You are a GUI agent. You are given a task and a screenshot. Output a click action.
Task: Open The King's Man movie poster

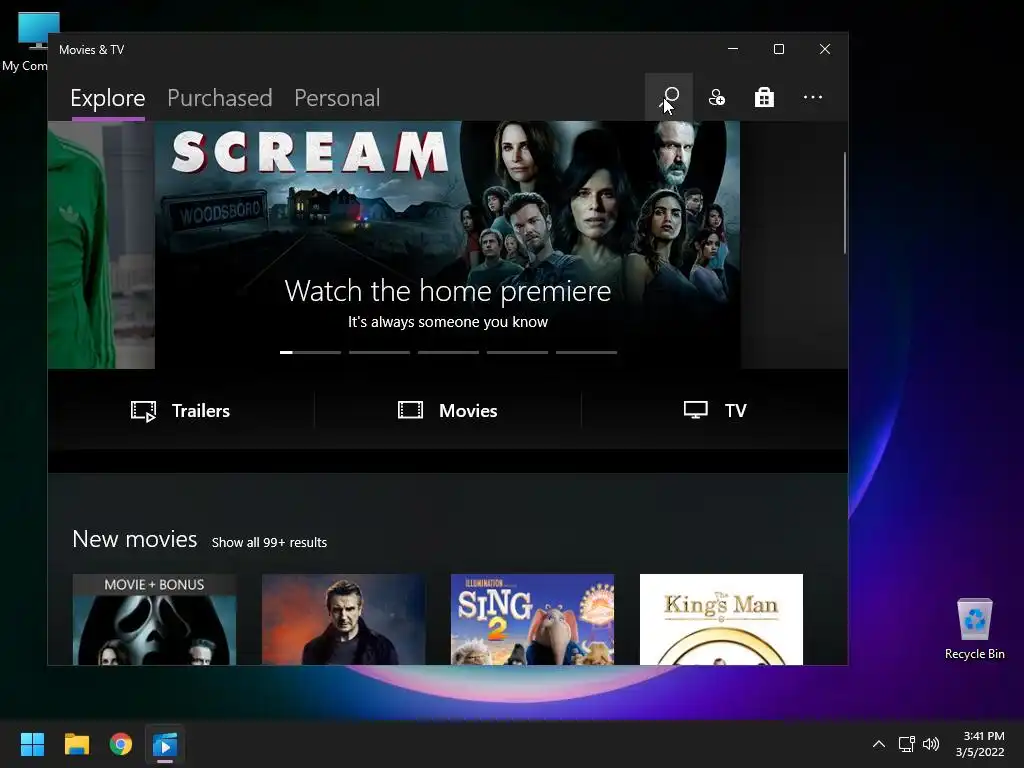721,619
